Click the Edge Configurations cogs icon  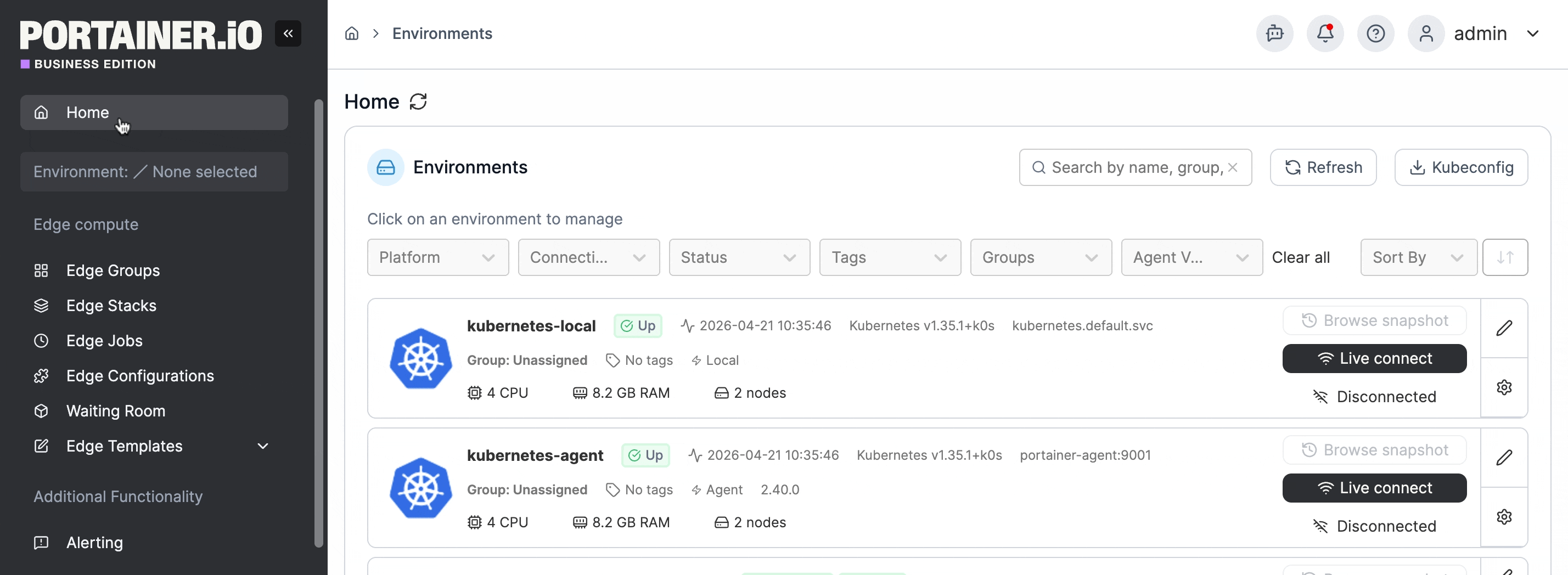point(41,376)
